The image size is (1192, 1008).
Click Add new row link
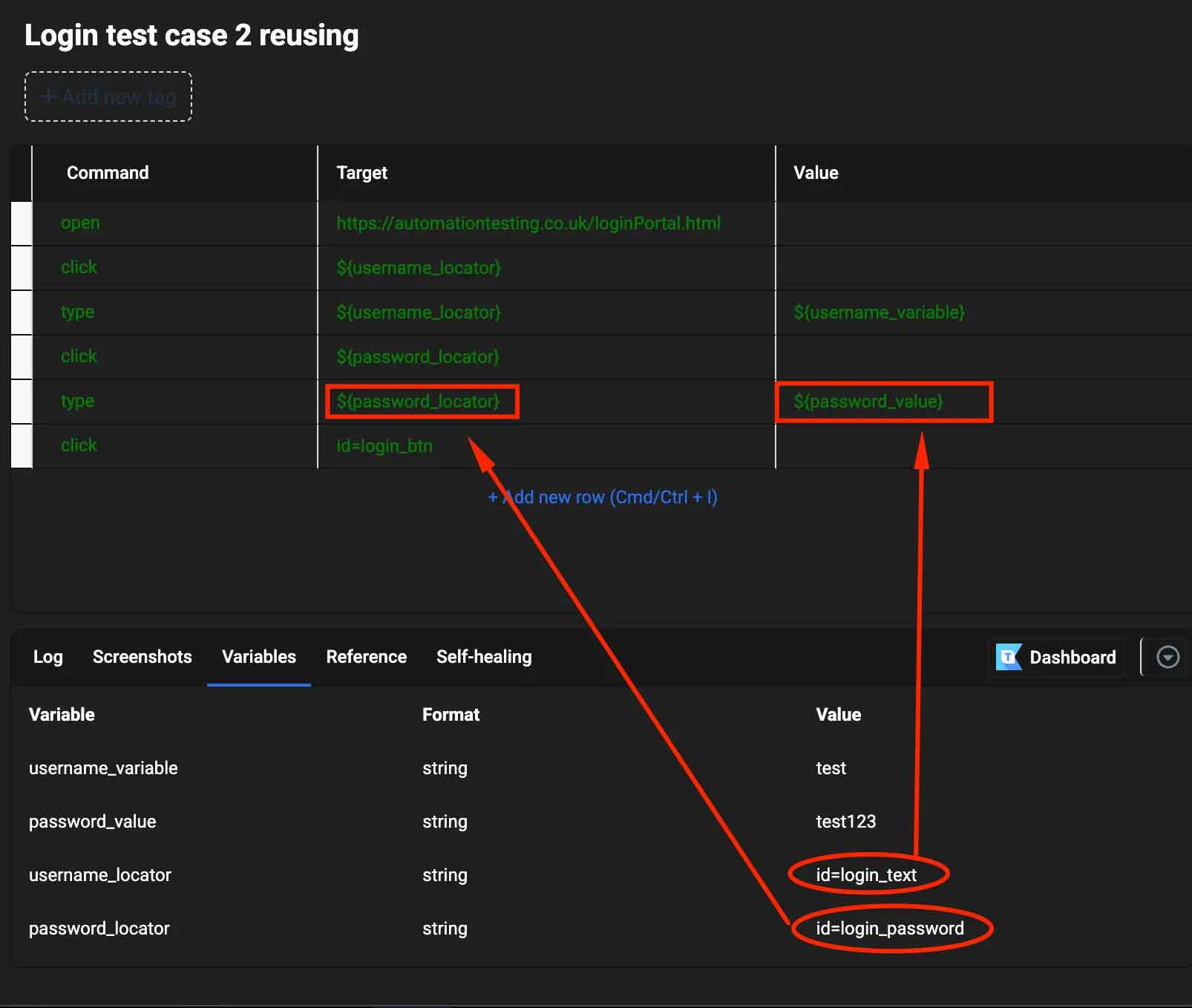click(x=602, y=497)
